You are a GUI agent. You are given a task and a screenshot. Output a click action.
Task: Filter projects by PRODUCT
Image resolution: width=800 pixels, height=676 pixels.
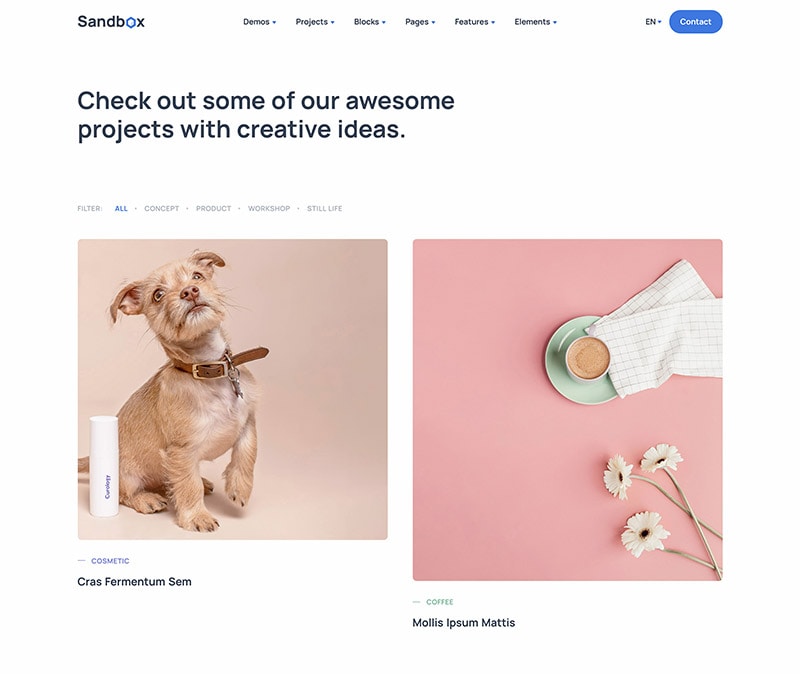(213, 209)
